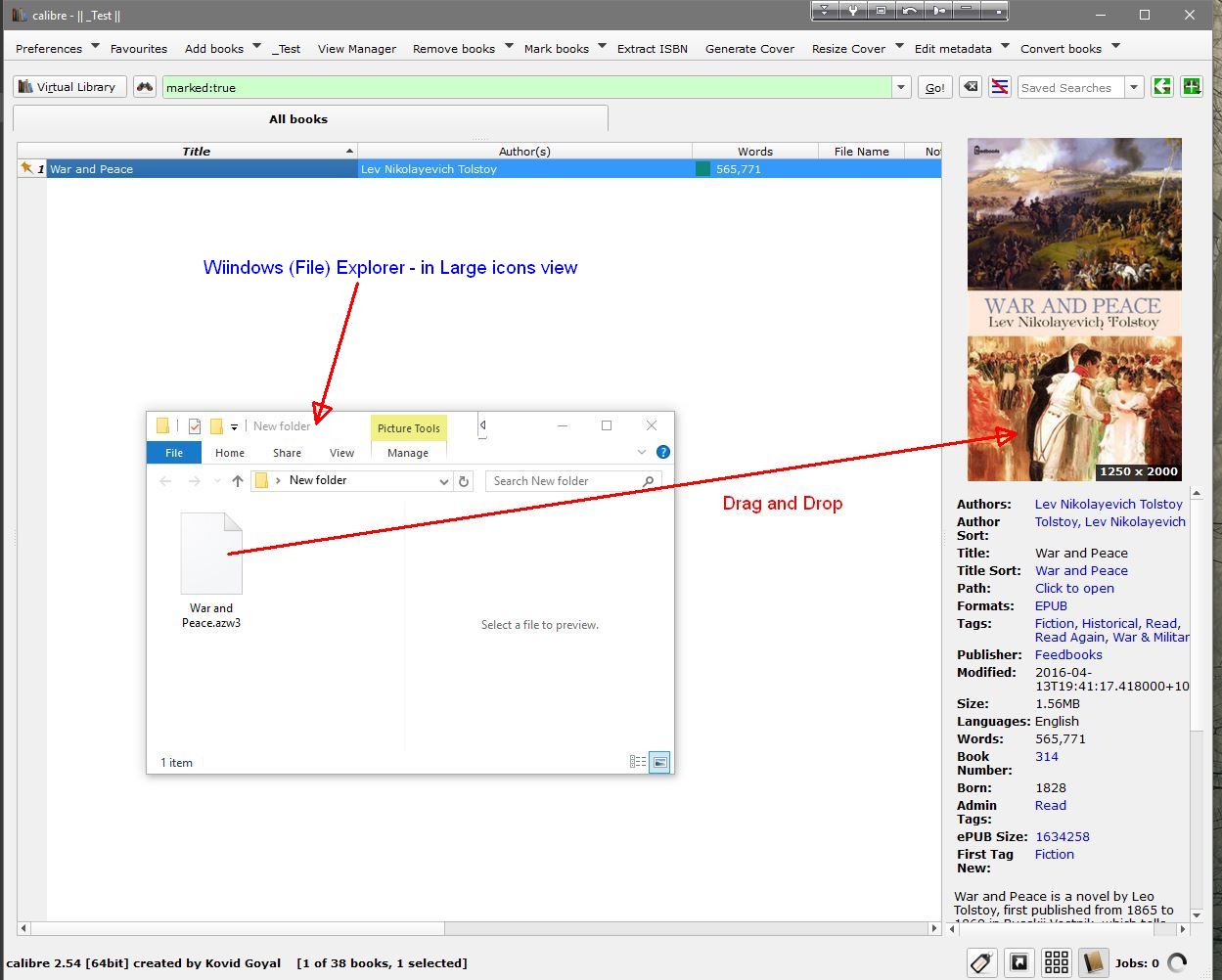This screenshot has height=980, width=1222.
Task: Expand the Explorer ribbon chevron
Action: click(x=642, y=452)
